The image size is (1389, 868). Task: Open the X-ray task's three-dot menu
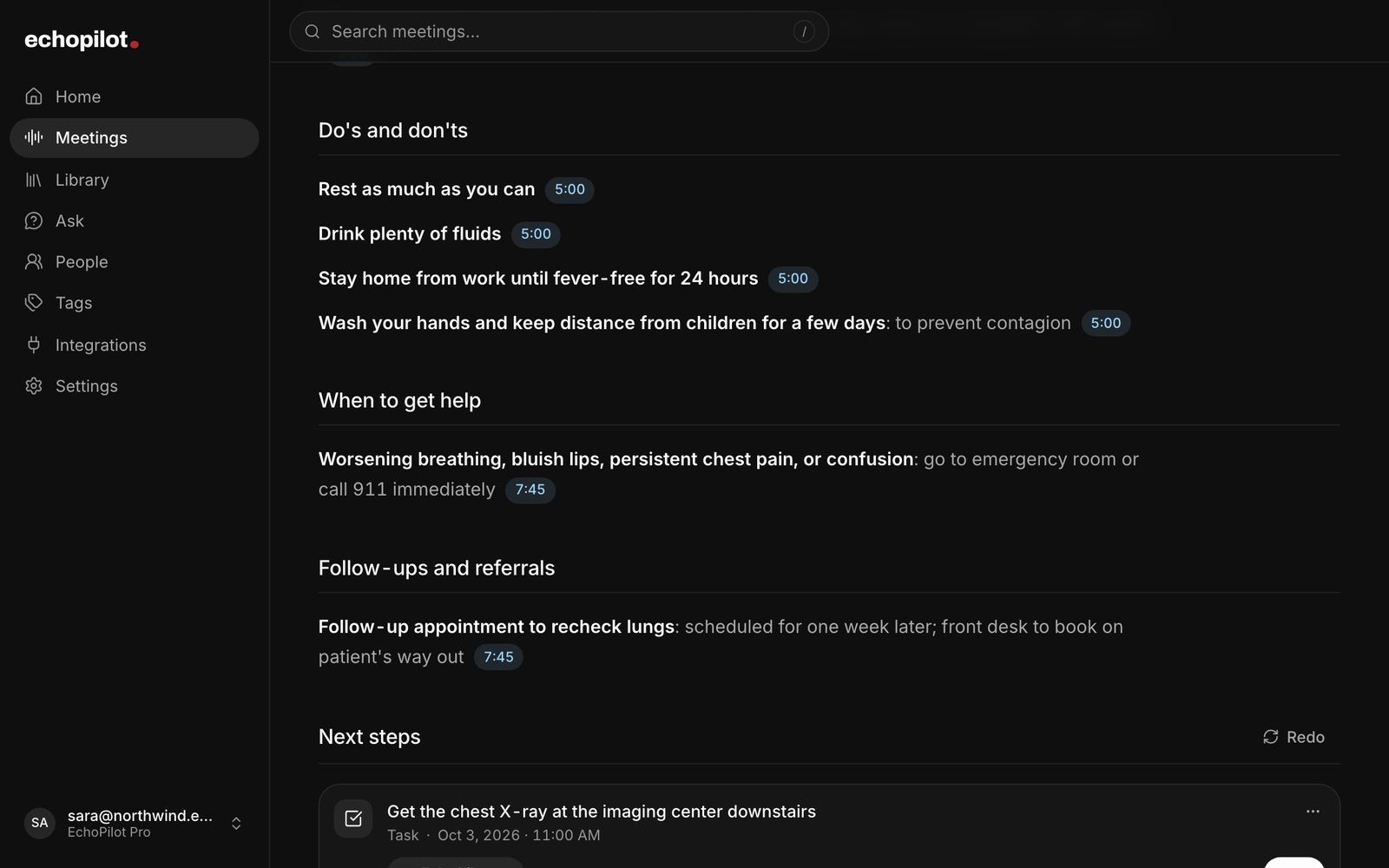(x=1313, y=812)
